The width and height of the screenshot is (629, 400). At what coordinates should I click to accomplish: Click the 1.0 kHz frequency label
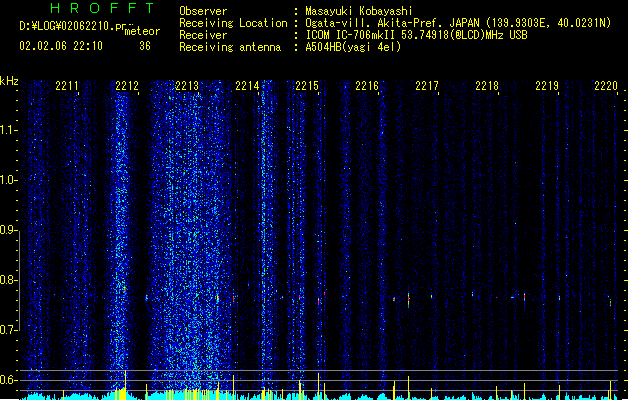point(8,180)
